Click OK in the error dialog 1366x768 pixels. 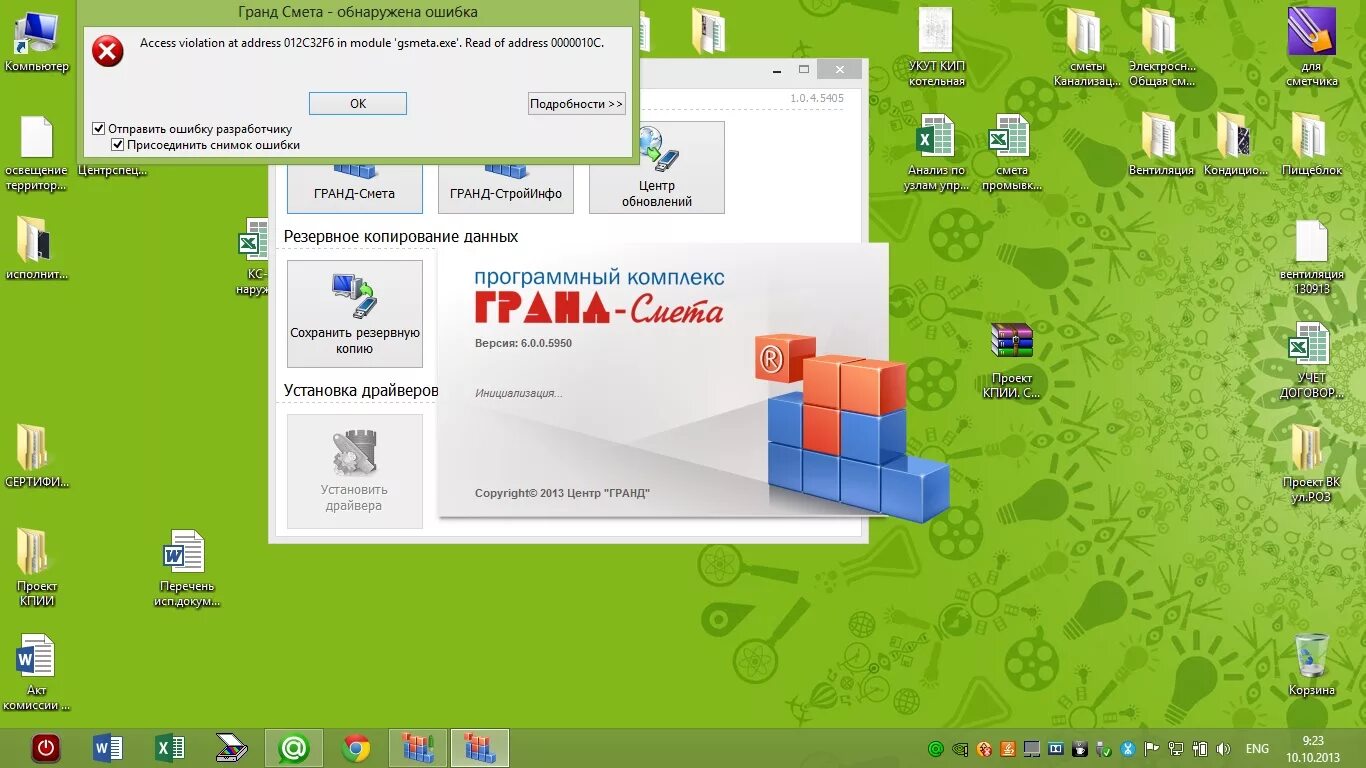point(357,103)
